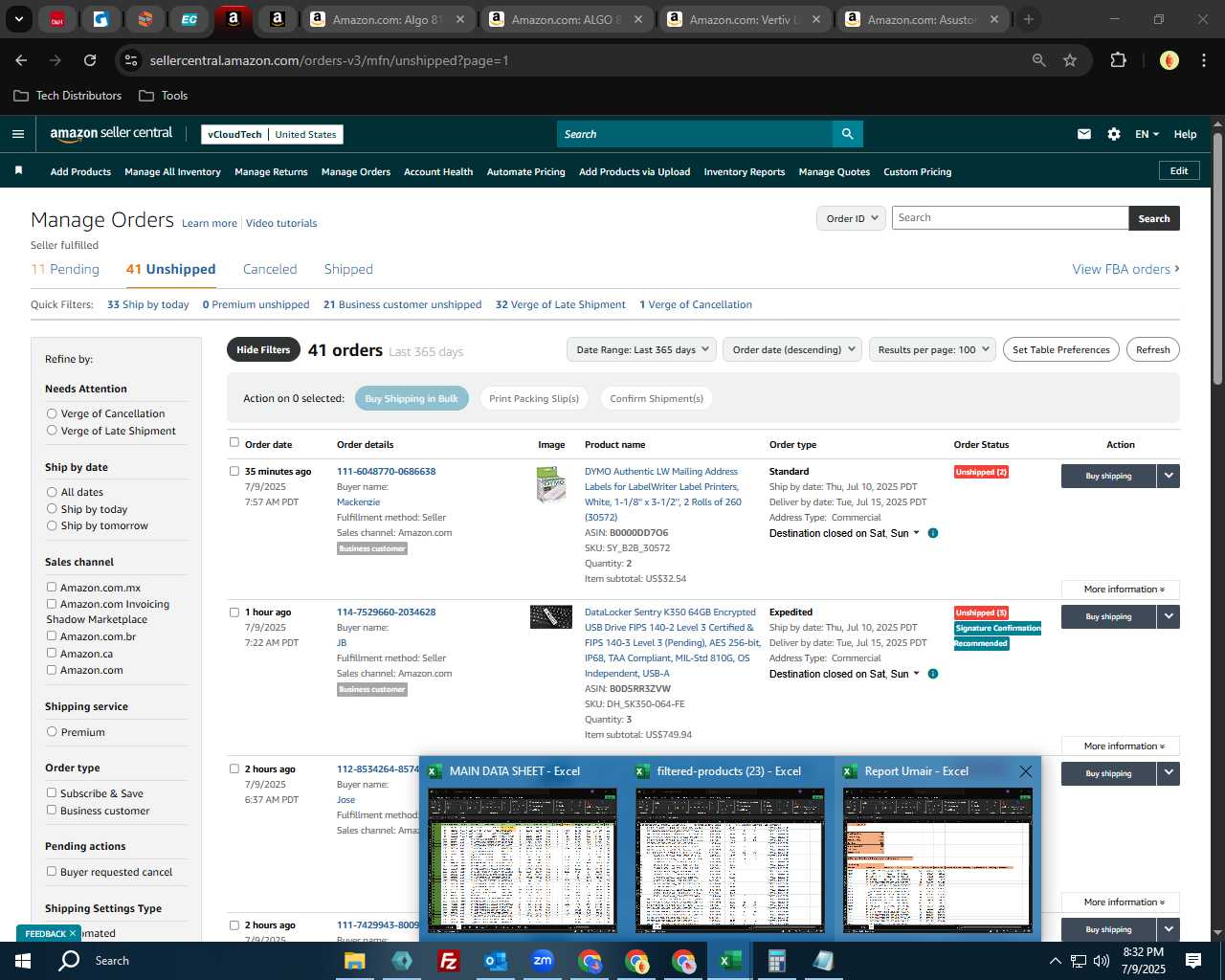Select Verge of Late Shipment radio filter
1225x980 pixels.
coord(52,431)
